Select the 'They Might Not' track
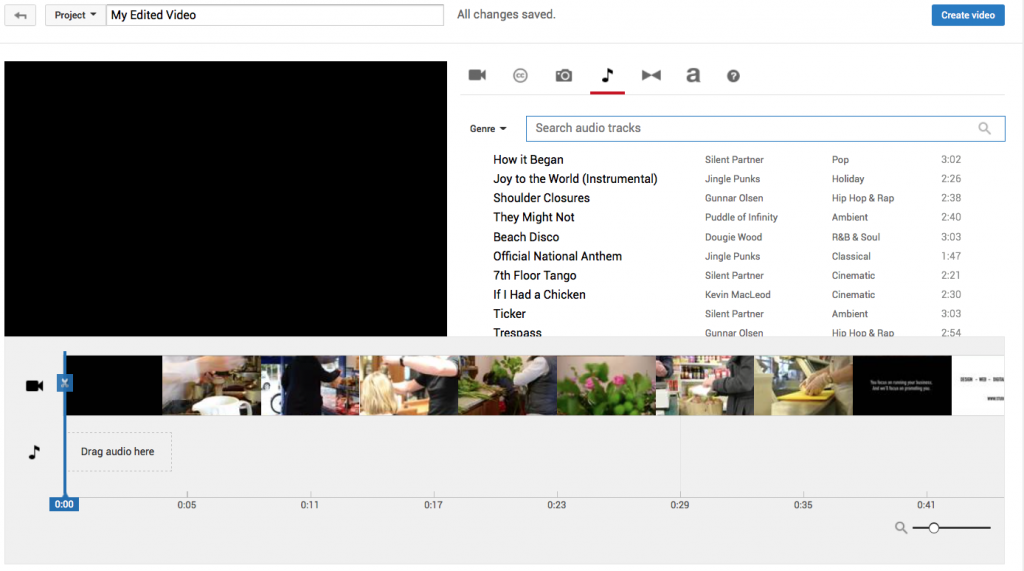The width and height of the screenshot is (1024, 571). coord(534,217)
